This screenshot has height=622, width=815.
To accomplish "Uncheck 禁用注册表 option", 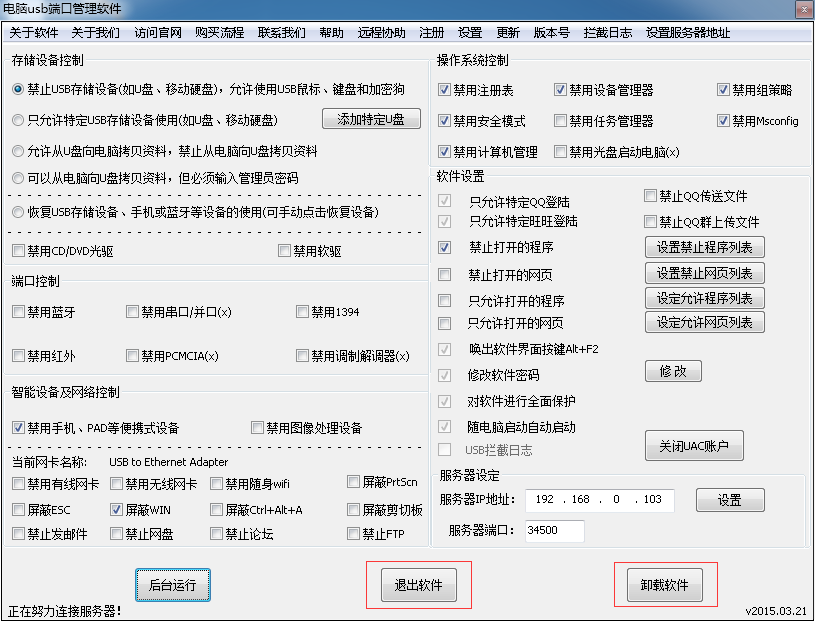I will point(444,90).
